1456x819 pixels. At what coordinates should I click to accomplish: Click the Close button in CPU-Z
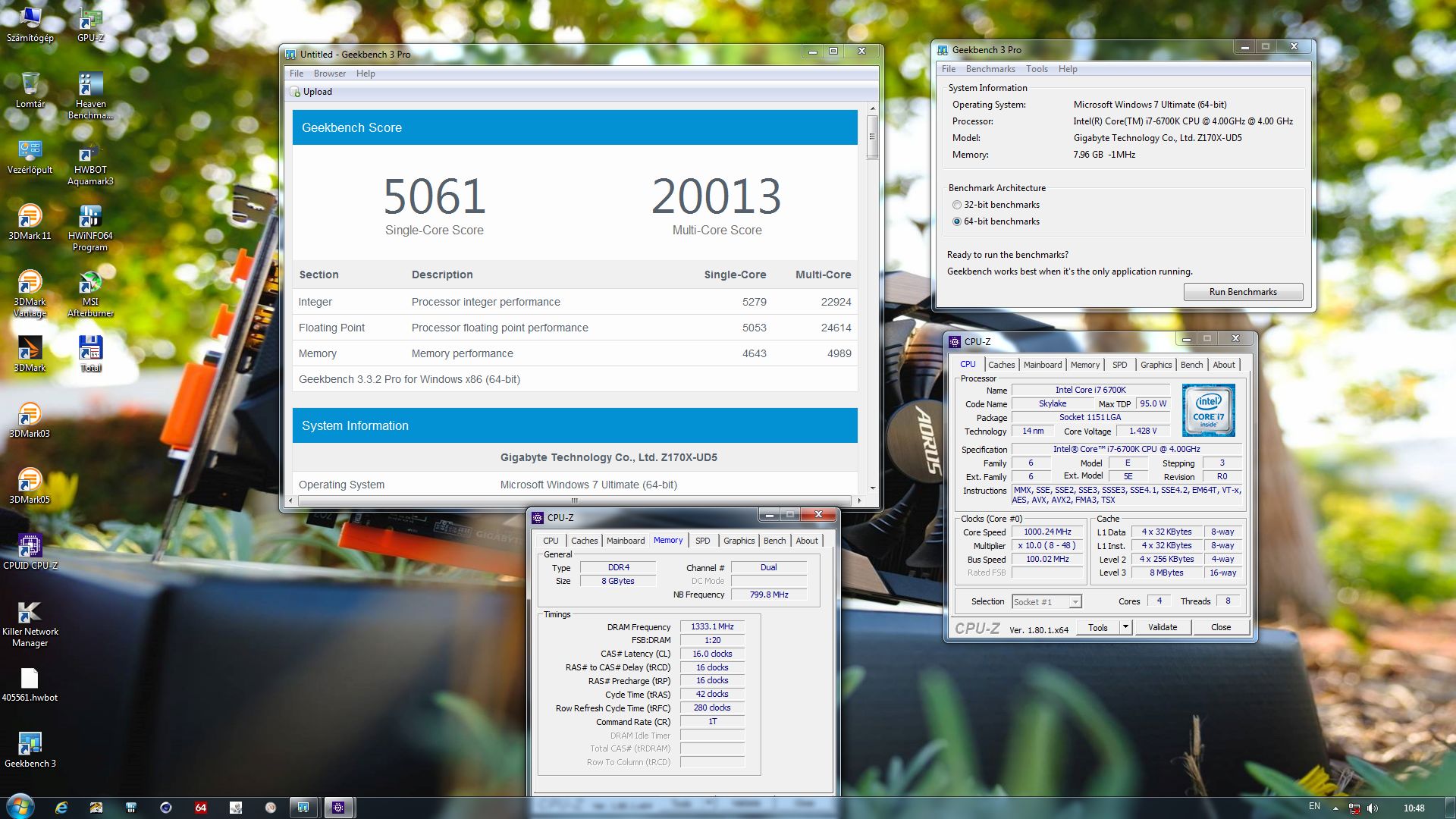(1221, 627)
